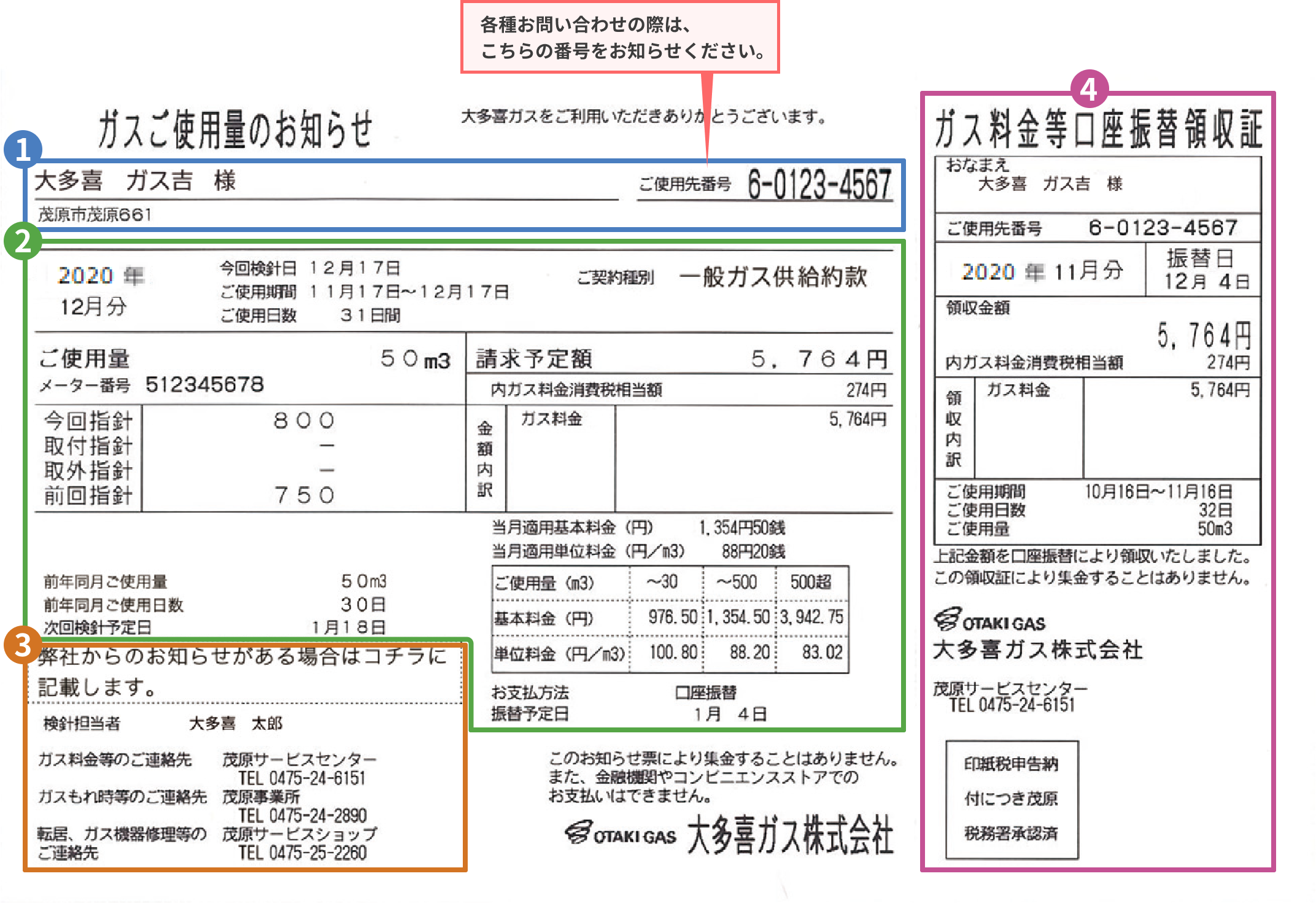Viewport: 1316px width, 903px height.
Task: Select the orange numbered badge 3
Action: coord(23,646)
